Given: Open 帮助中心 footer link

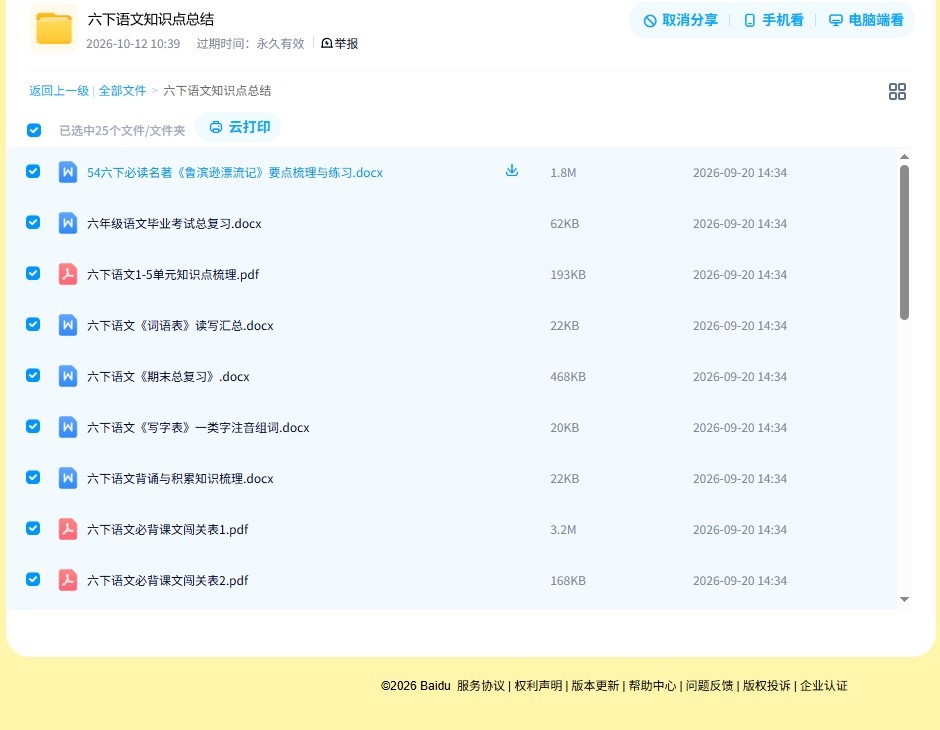Looking at the screenshot, I should (x=652, y=686).
